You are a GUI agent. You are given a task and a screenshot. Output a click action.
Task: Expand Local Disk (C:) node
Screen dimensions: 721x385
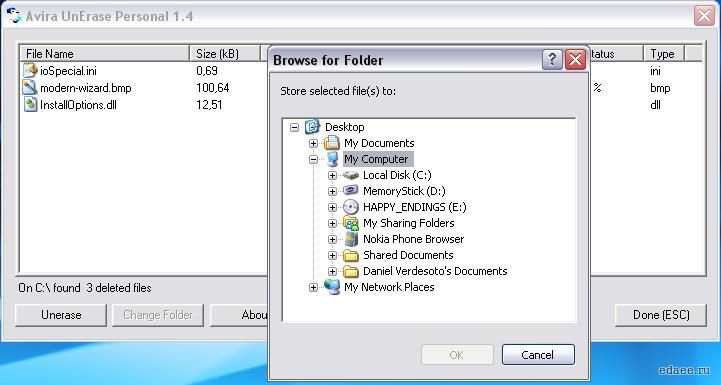tap(332, 175)
